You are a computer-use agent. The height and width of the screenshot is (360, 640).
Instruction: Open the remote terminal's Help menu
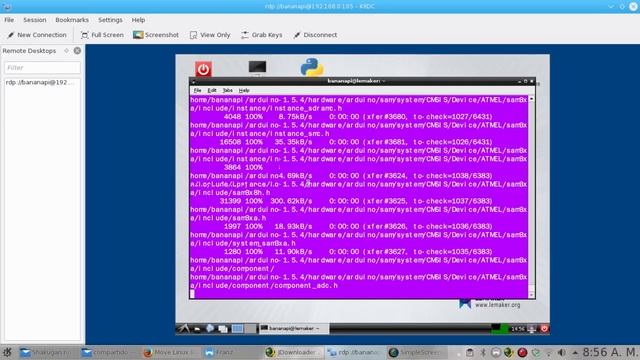(244, 90)
